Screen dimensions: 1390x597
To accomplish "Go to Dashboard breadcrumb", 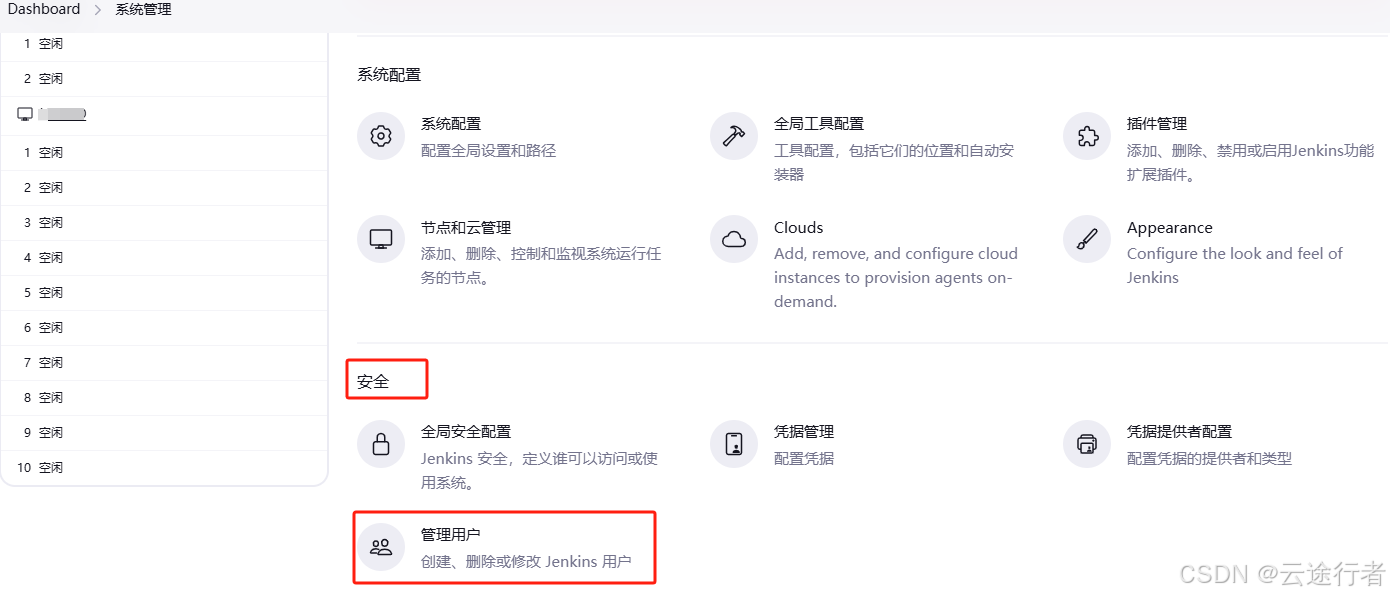I will pos(44,9).
